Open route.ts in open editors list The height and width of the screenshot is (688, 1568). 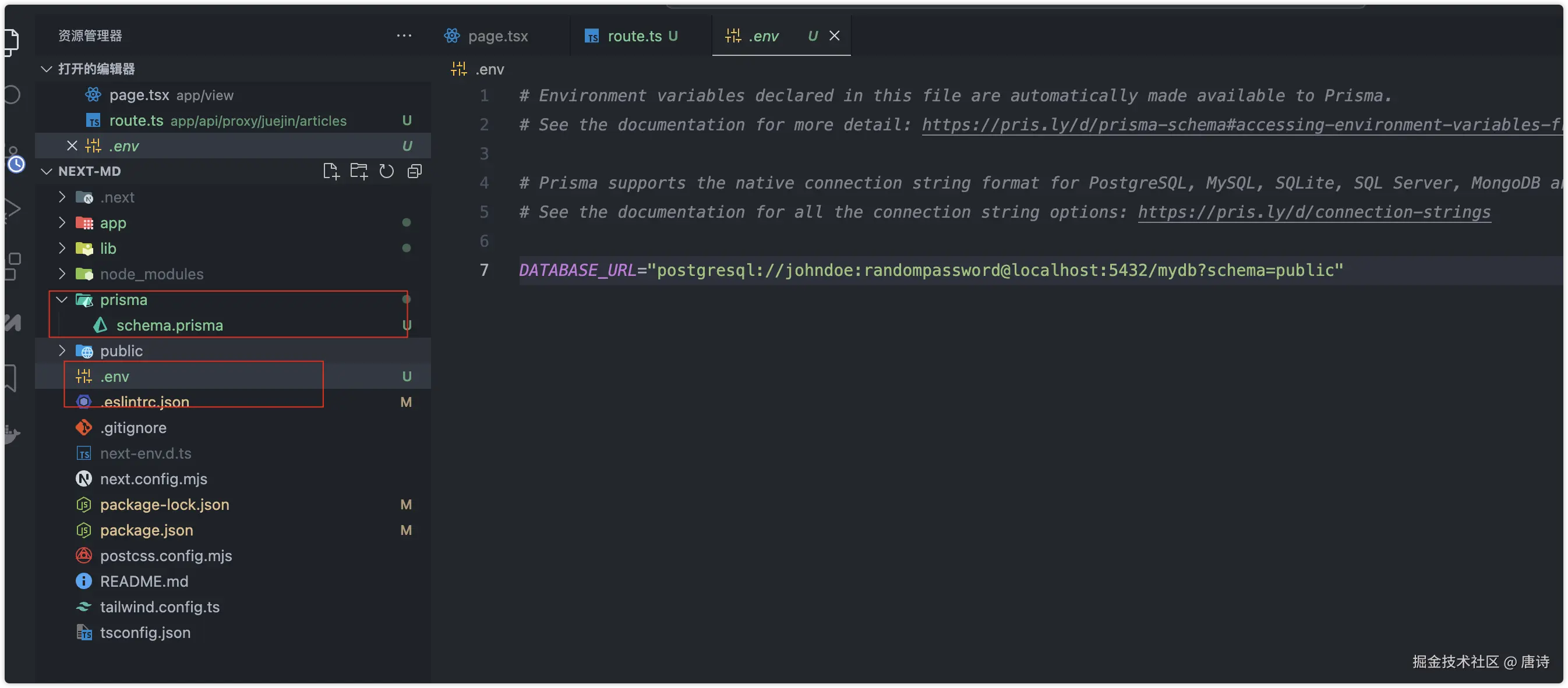coord(233,120)
